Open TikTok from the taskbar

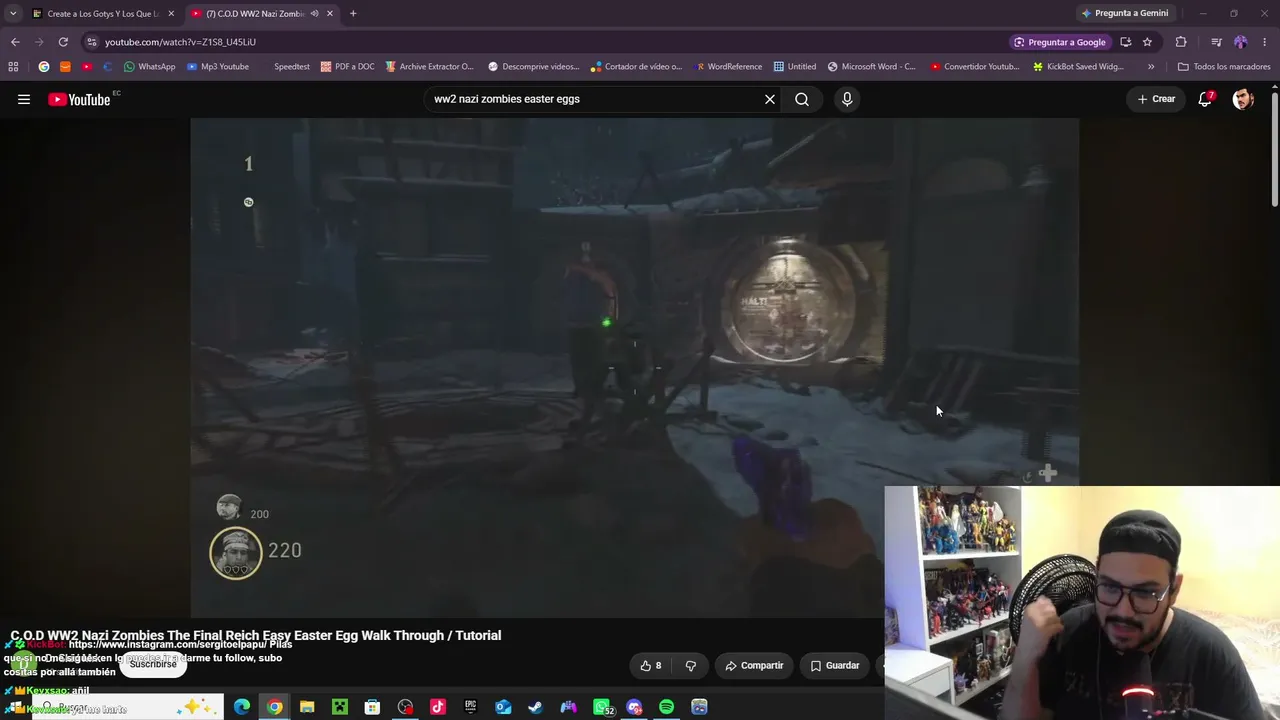[438, 707]
